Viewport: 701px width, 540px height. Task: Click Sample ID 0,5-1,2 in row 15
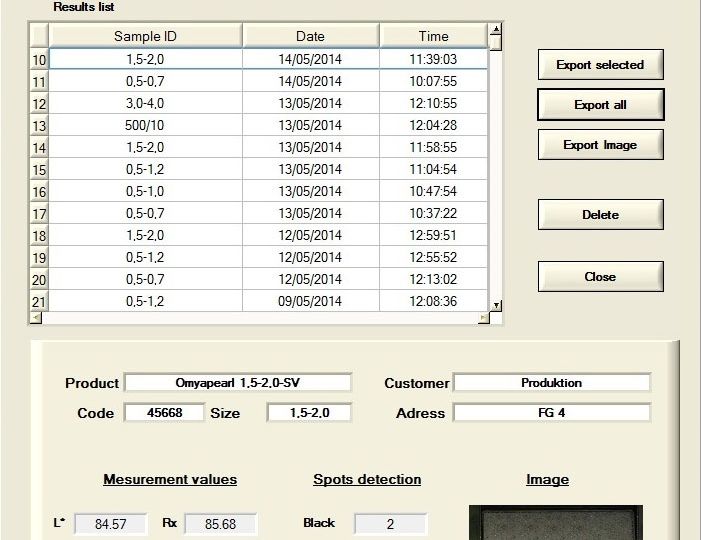click(145, 169)
